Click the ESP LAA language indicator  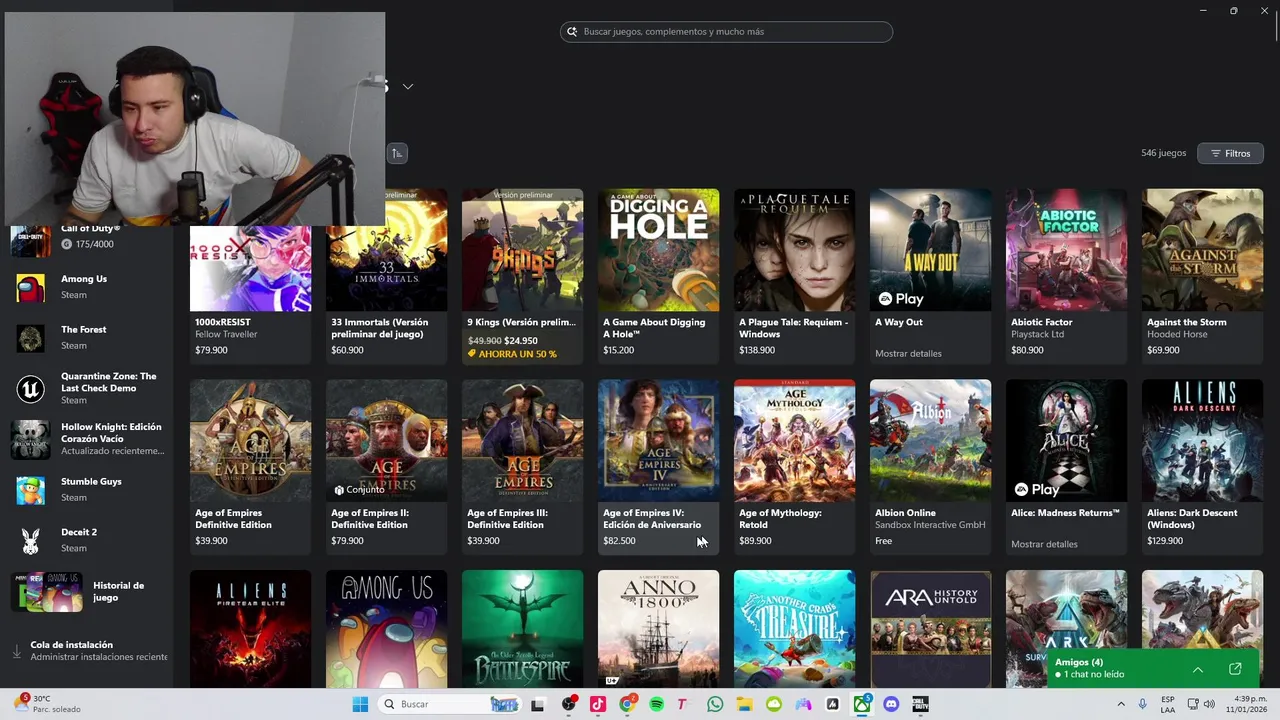[1168, 704]
